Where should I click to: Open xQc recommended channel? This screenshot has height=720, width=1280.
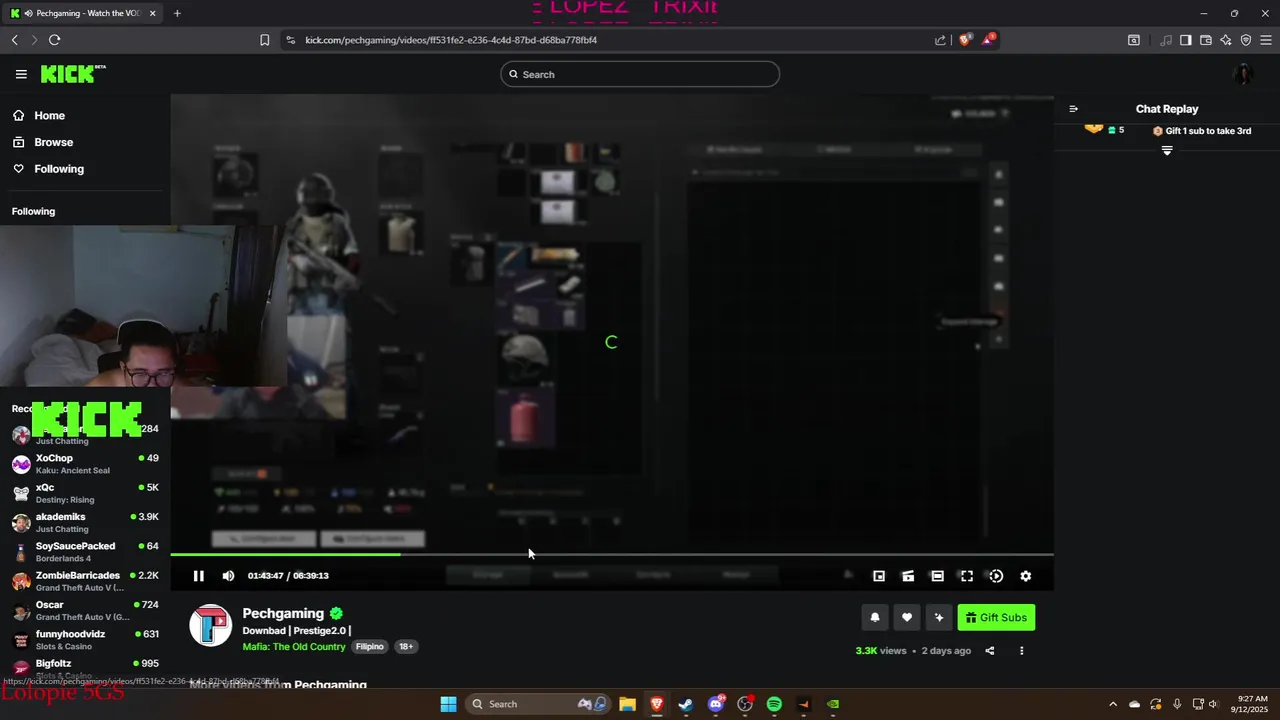85,493
